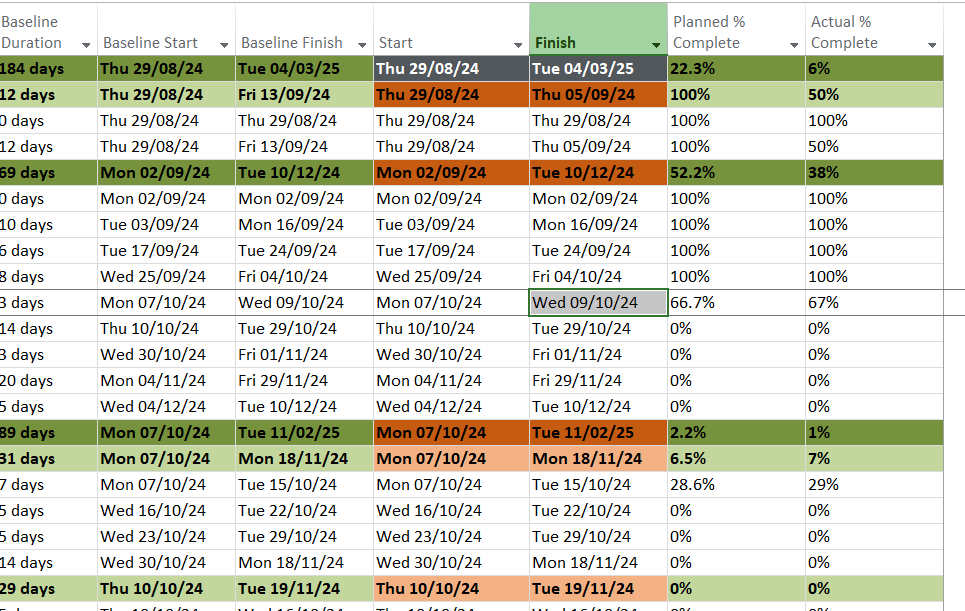Select the light orange Finish cell Mon 18/11/24

(x=598, y=458)
